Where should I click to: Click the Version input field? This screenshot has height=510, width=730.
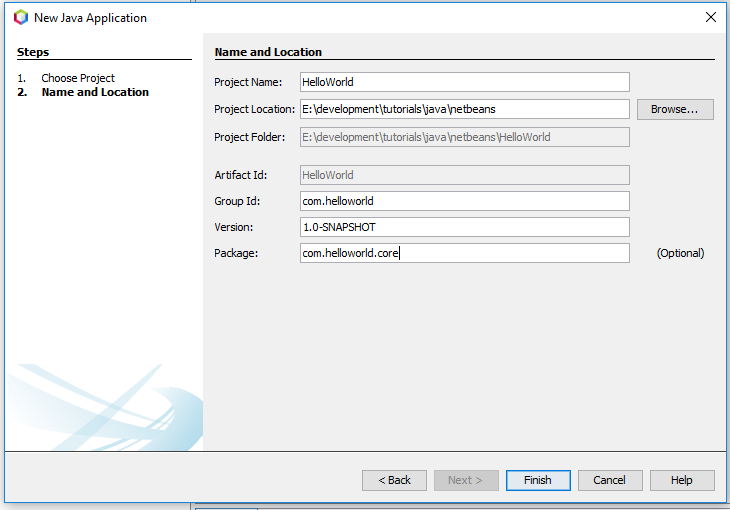pyautogui.click(x=465, y=227)
